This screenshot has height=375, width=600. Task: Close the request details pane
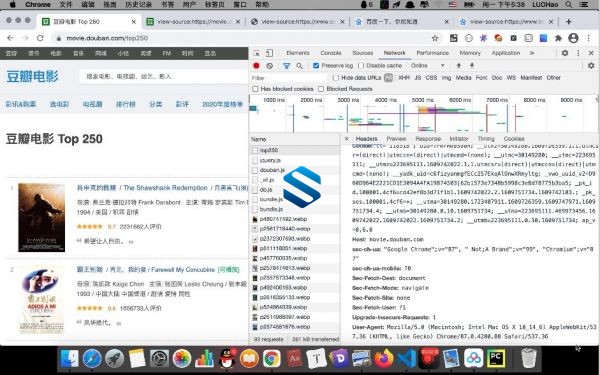346,139
